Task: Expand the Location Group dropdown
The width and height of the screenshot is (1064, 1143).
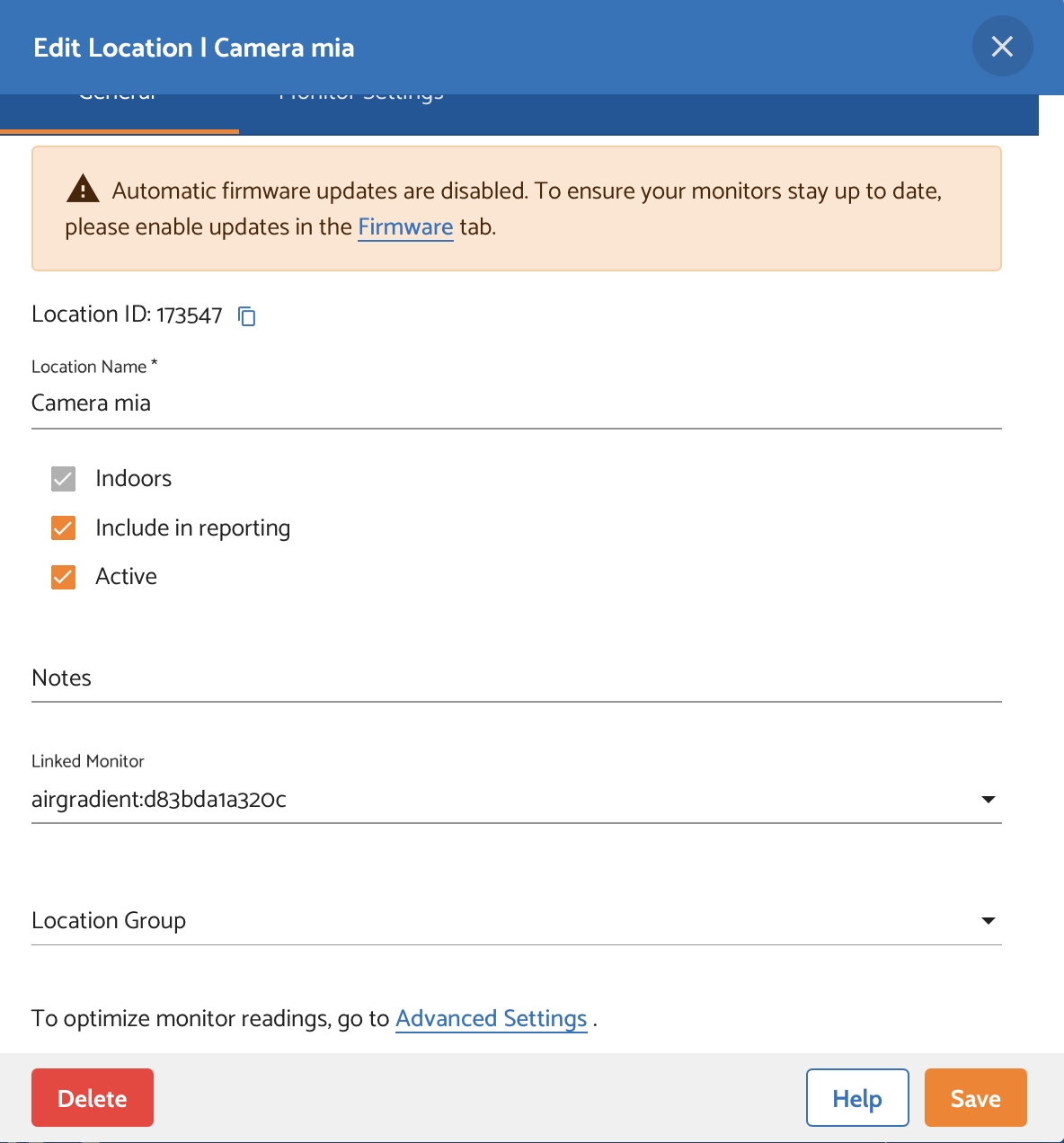Action: [988, 920]
